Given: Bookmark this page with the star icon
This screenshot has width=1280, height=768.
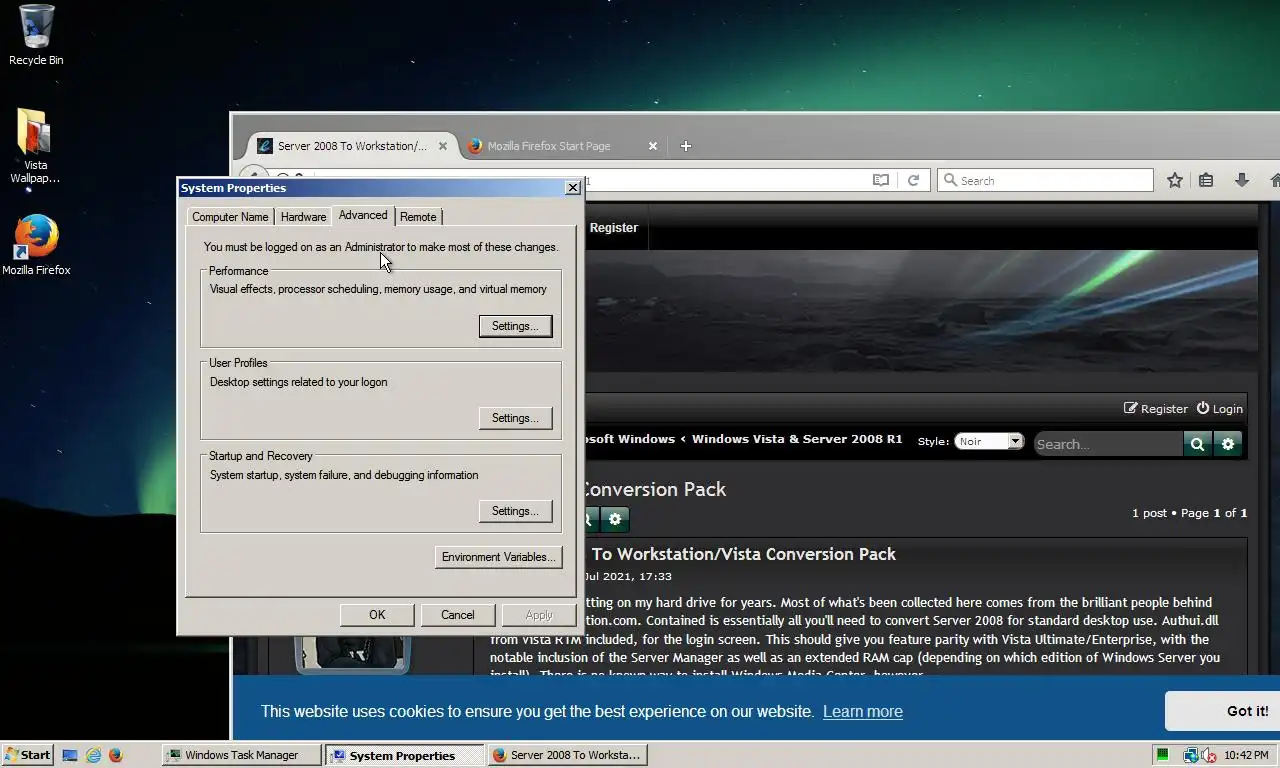Looking at the screenshot, I should coord(1175,180).
